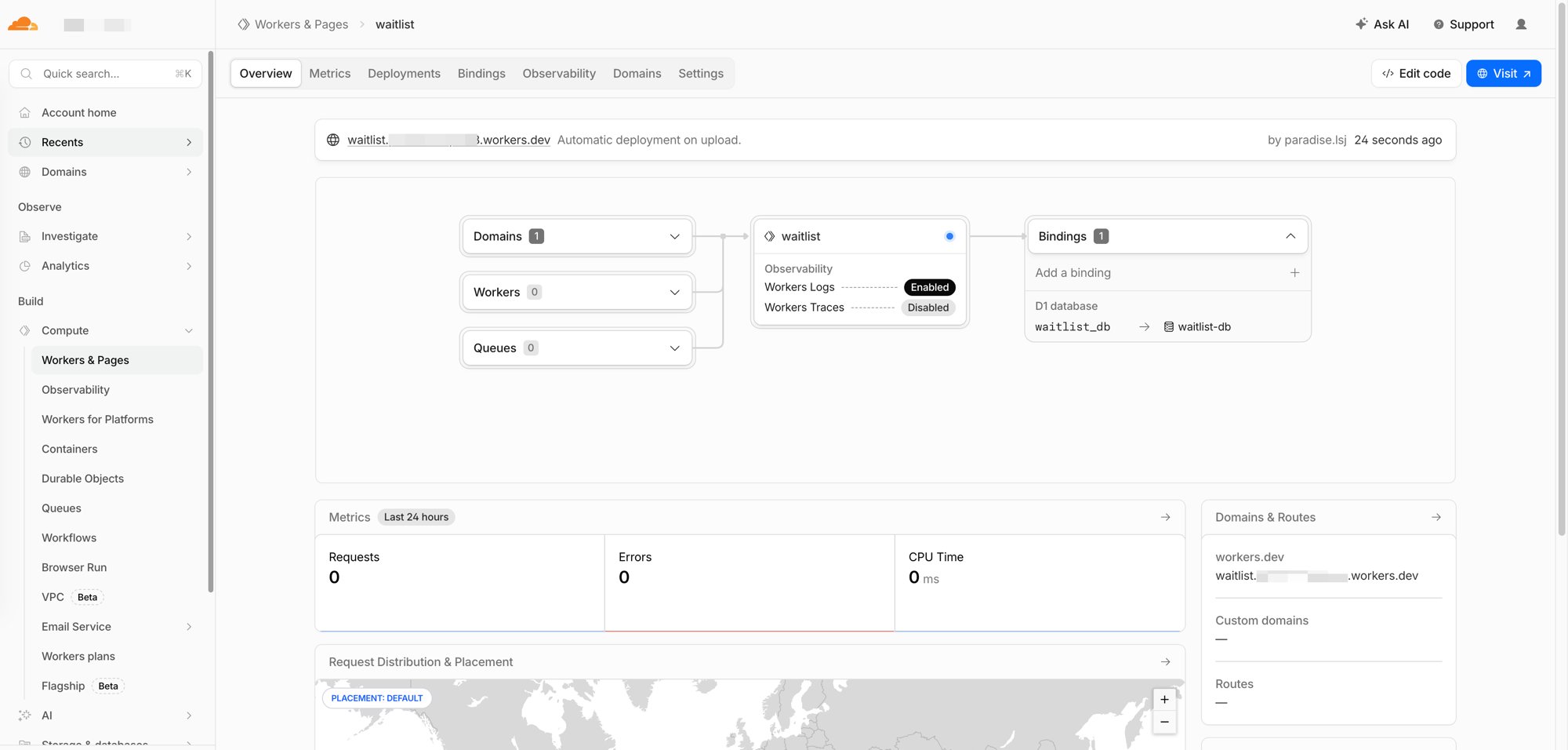The image size is (1568, 750).
Task: Click the Support help icon
Action: [1439, 24]
